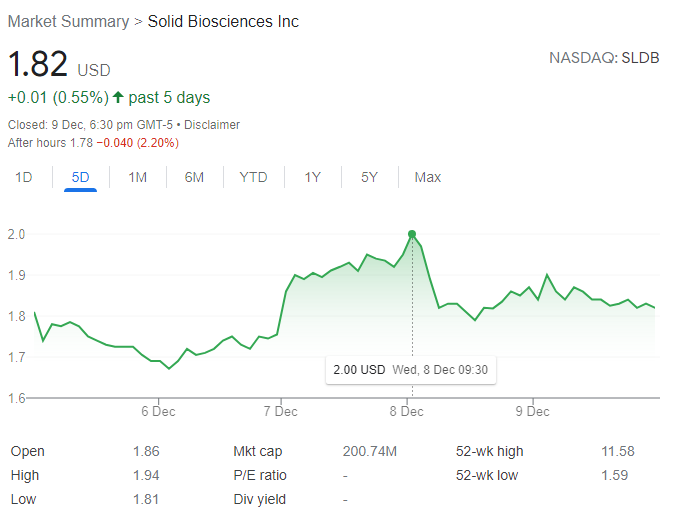Screen dimensions: 675x517
Task: View the 5Y price chart
Action: tap(369, 177)
